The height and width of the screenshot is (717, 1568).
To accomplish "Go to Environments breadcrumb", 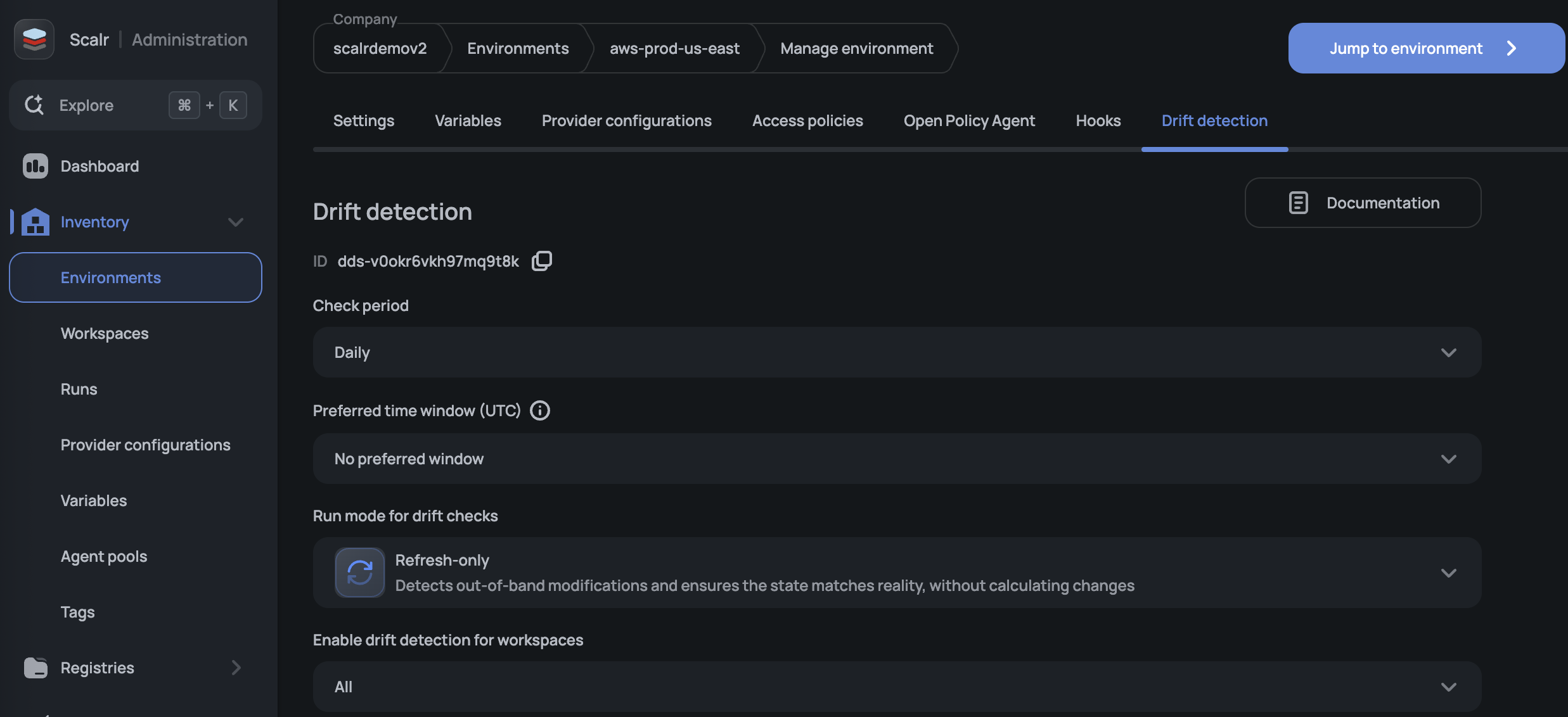I will [518, 48].
